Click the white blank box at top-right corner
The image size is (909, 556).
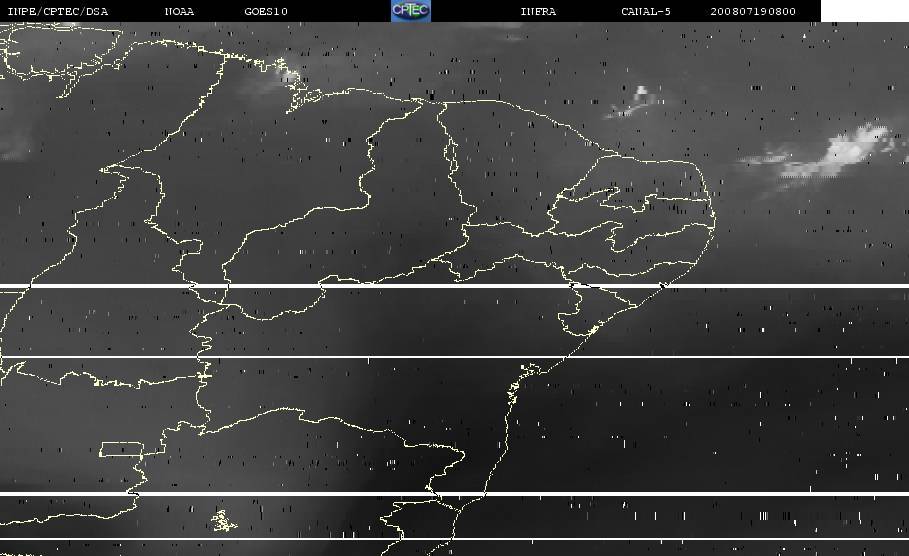click(x=864, y=11)
